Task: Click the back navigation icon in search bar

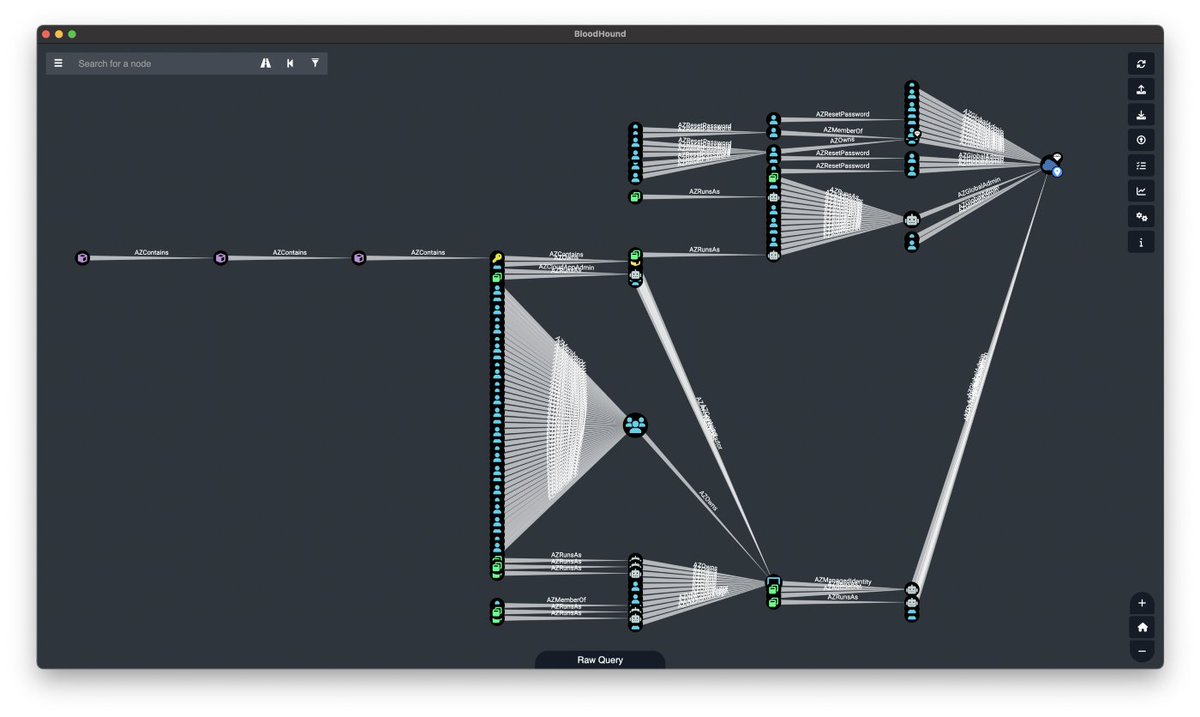Action: [290, 63]
